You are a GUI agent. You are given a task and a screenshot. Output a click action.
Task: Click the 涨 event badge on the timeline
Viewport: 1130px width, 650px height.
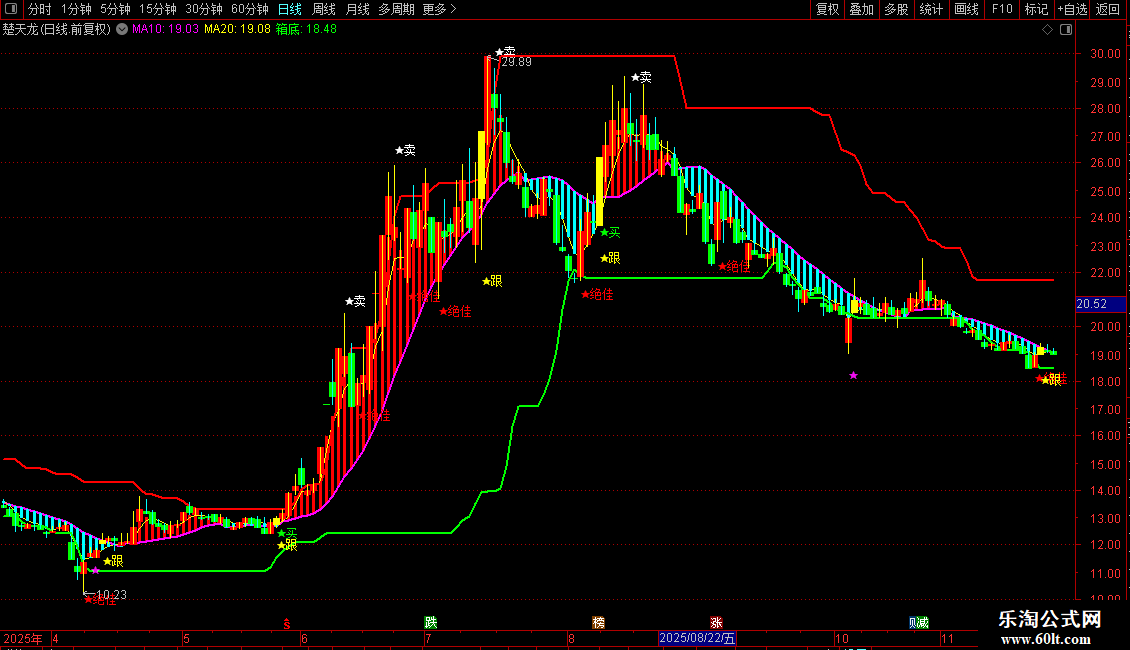716,622
